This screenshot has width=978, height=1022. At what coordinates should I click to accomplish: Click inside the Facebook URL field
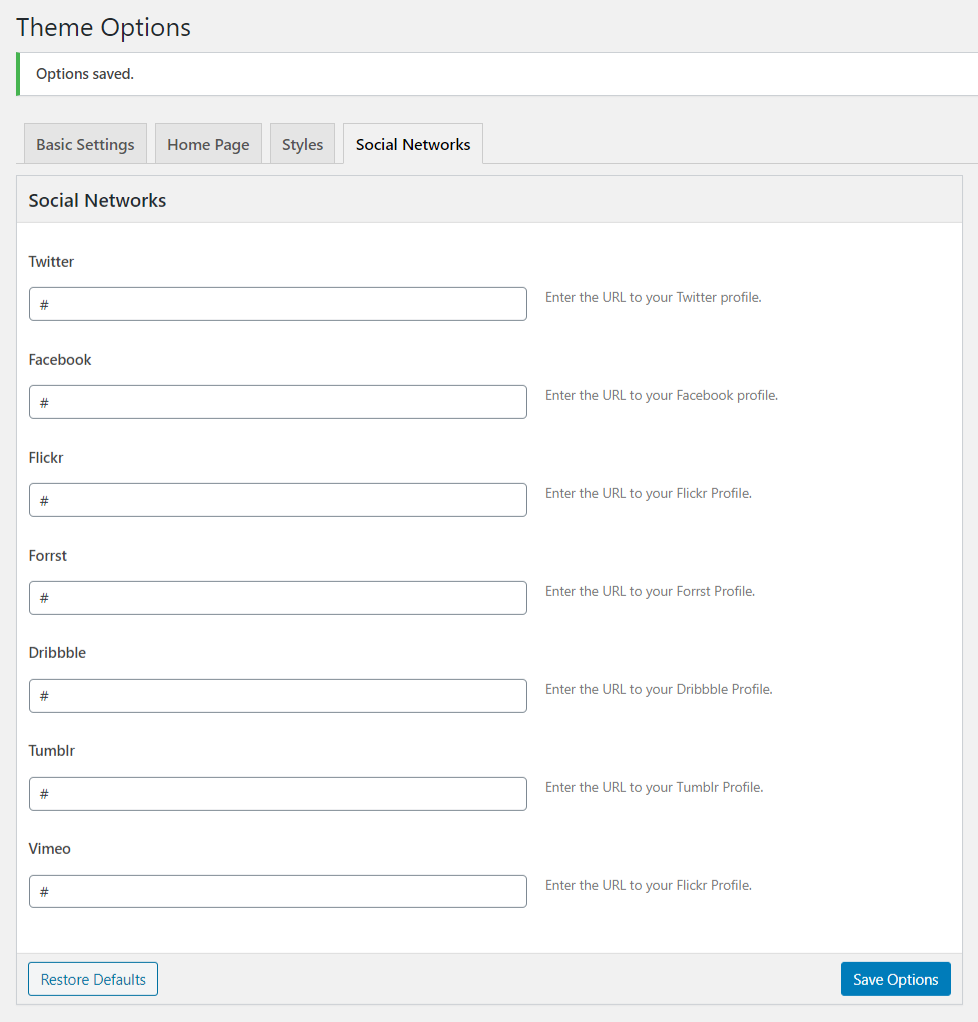click(x=278, y=402)
